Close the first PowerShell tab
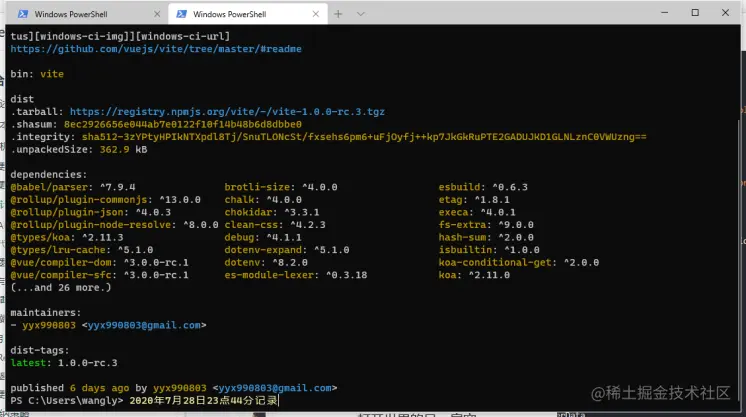 coord(157,14)
